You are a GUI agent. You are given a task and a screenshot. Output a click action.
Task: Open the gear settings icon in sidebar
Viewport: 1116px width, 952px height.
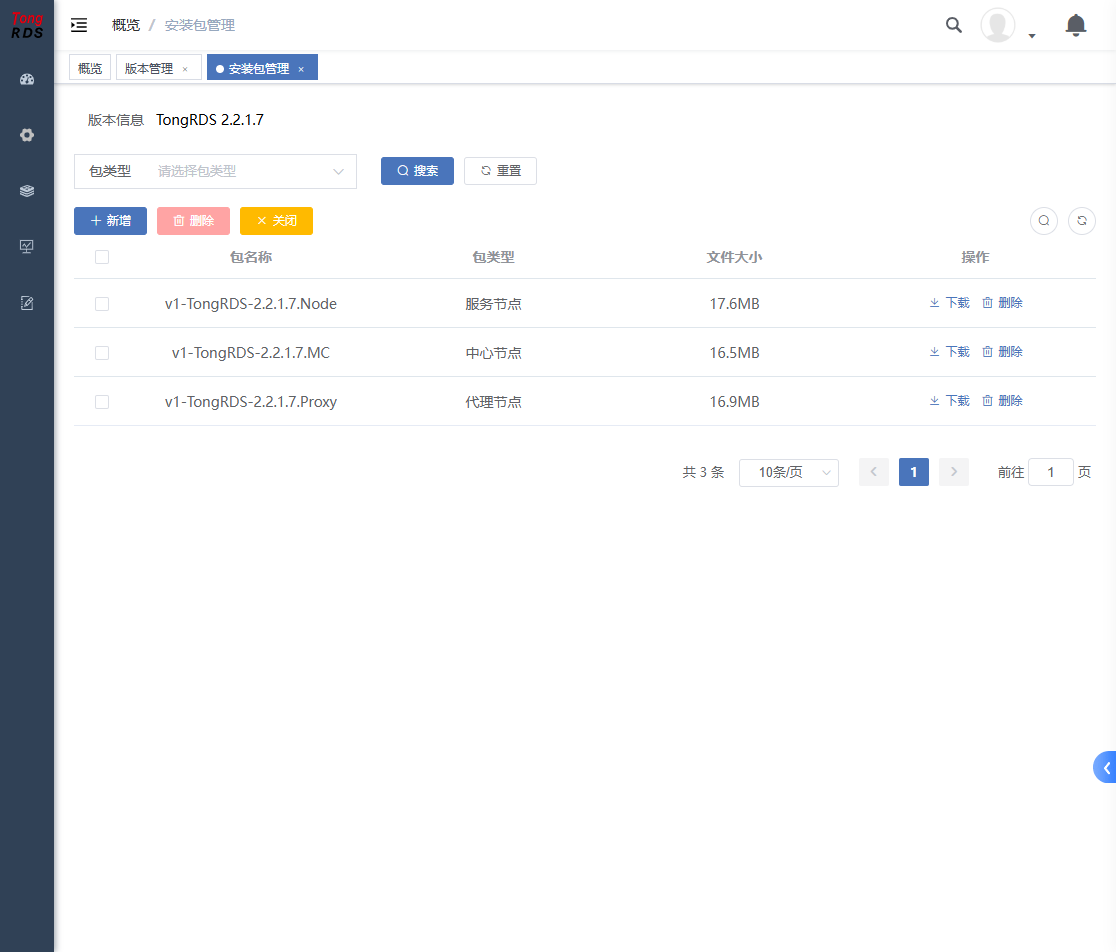[x=27, y=135]
